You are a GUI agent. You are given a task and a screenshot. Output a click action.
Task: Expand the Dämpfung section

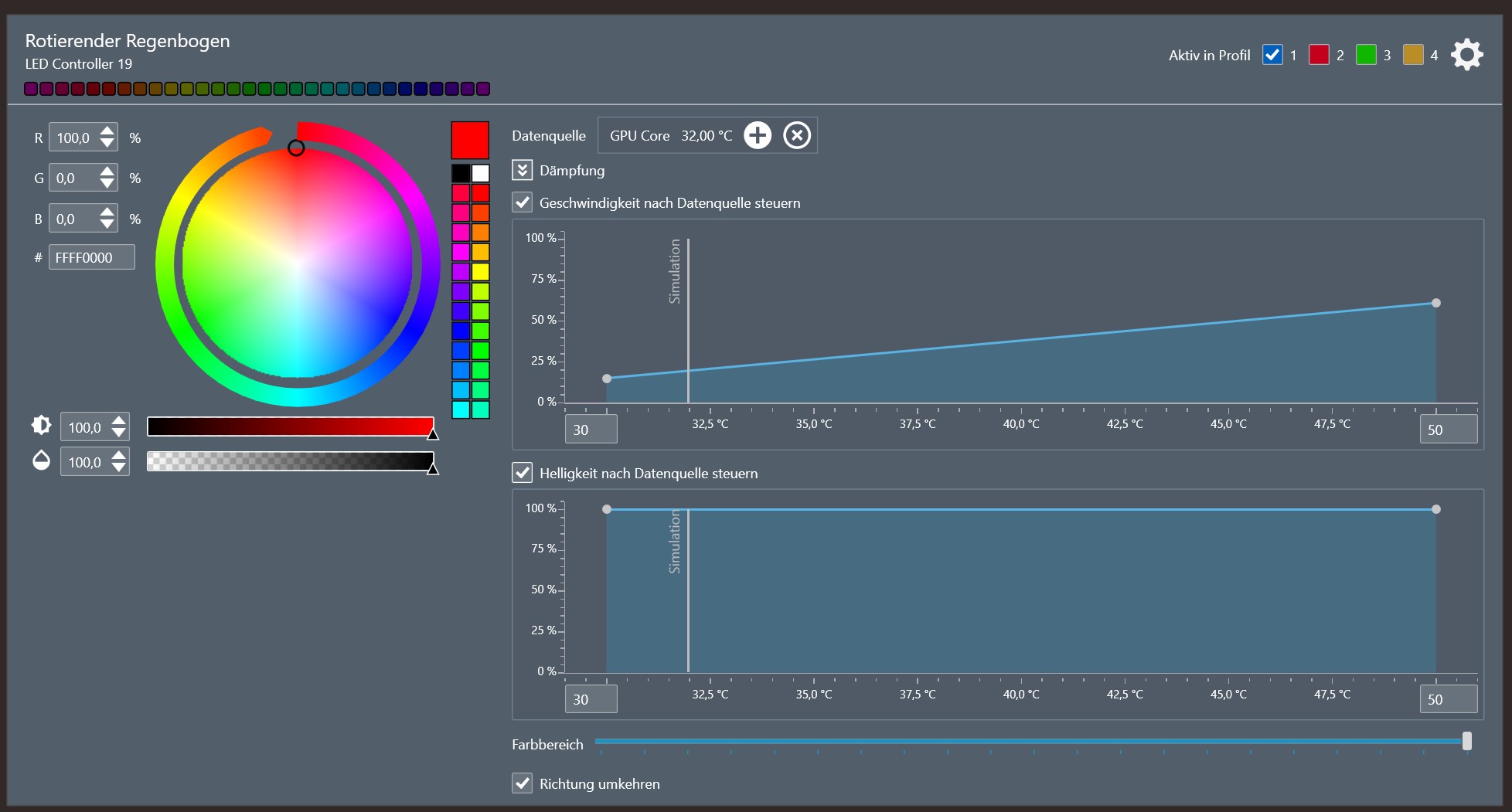coord(523,170)
